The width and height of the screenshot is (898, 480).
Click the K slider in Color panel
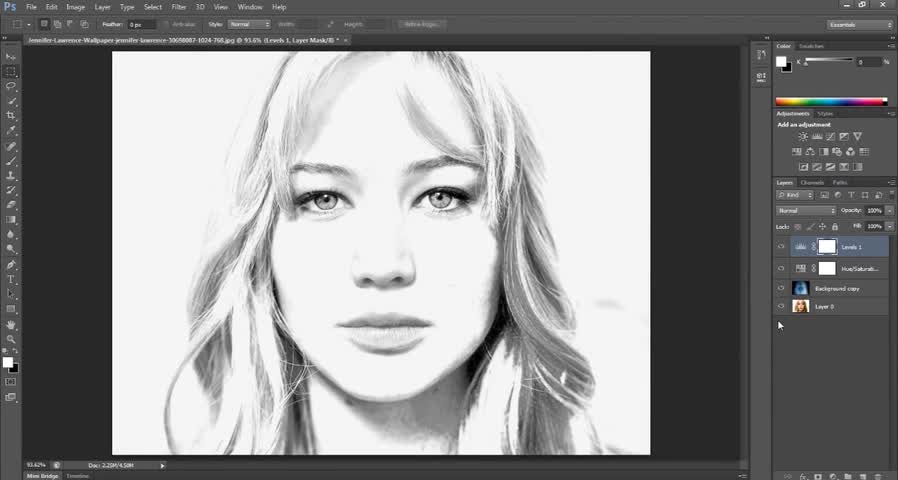click(x=829, y=61)
